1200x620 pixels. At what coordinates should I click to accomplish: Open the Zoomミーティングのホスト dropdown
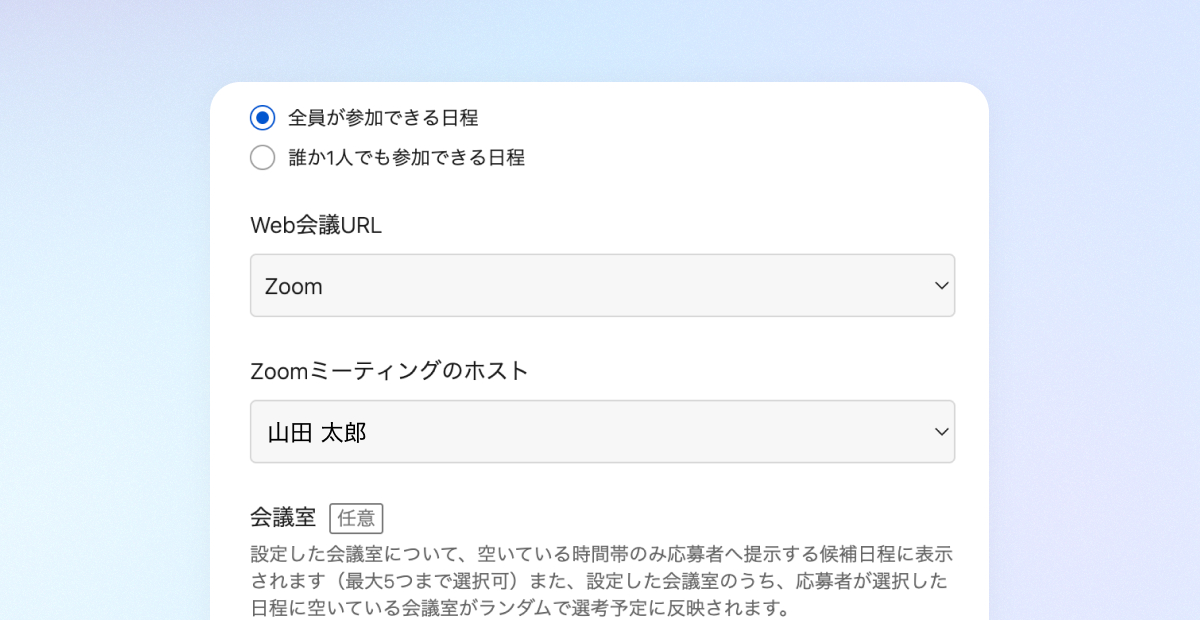click(x=602, y=432)
